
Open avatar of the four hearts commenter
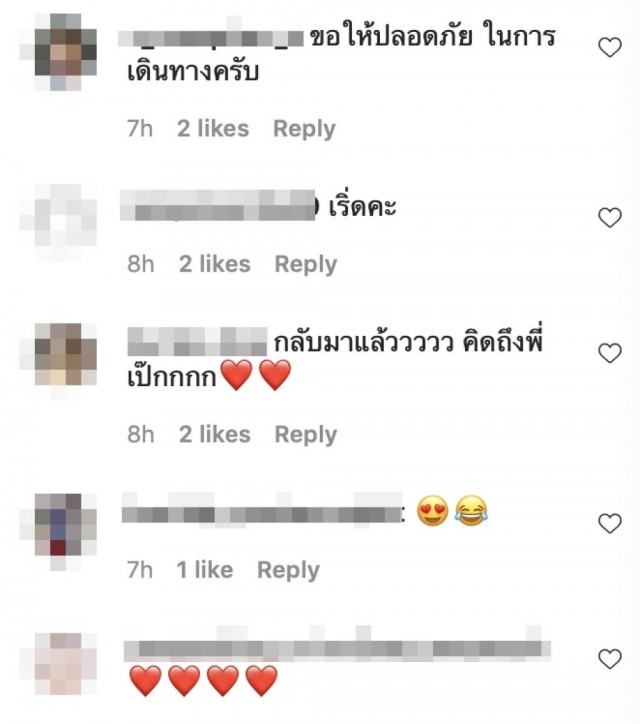pyautogui.click(x=66, y=664)
